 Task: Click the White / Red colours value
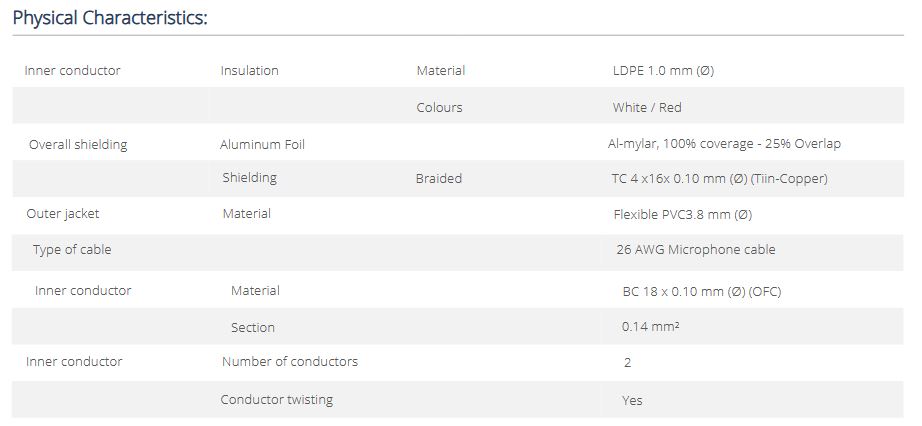(647, 107)
